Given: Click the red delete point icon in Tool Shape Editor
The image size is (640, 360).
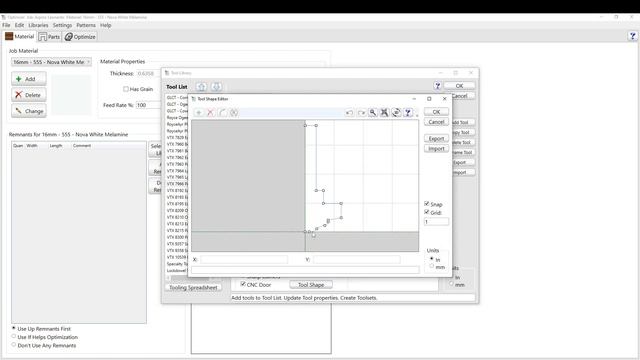Looking at the screenshot, I should (211, 113).
